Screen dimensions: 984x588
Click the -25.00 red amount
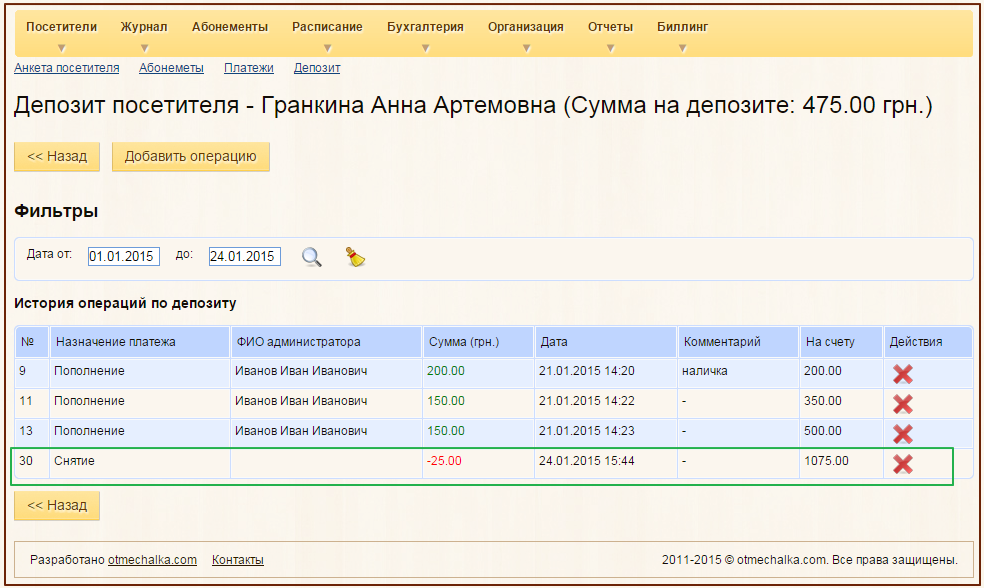coord(444,461)
